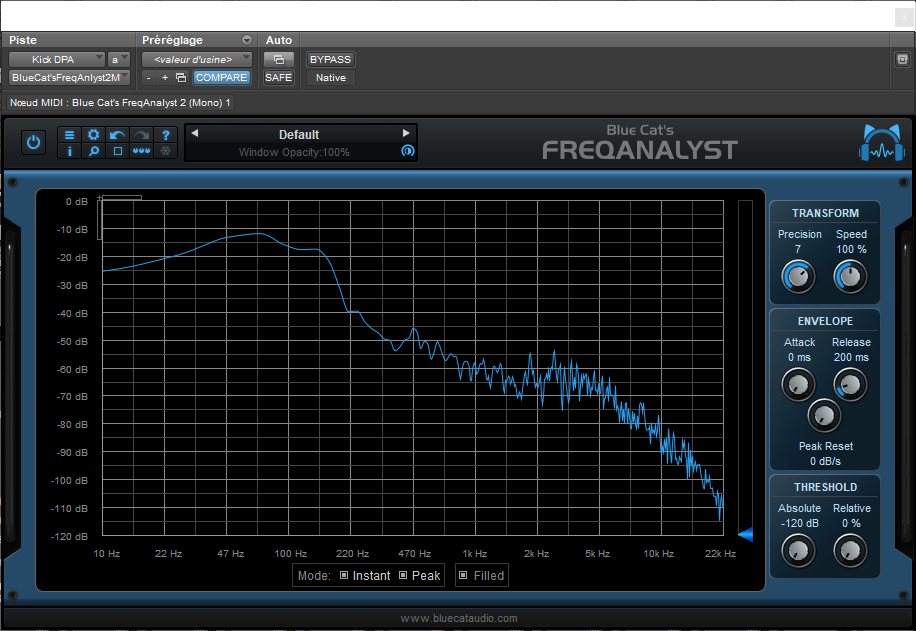This screenshot has height=631, width=916.
Task: Click the circular preset control icon
Action: coord(408,151)
